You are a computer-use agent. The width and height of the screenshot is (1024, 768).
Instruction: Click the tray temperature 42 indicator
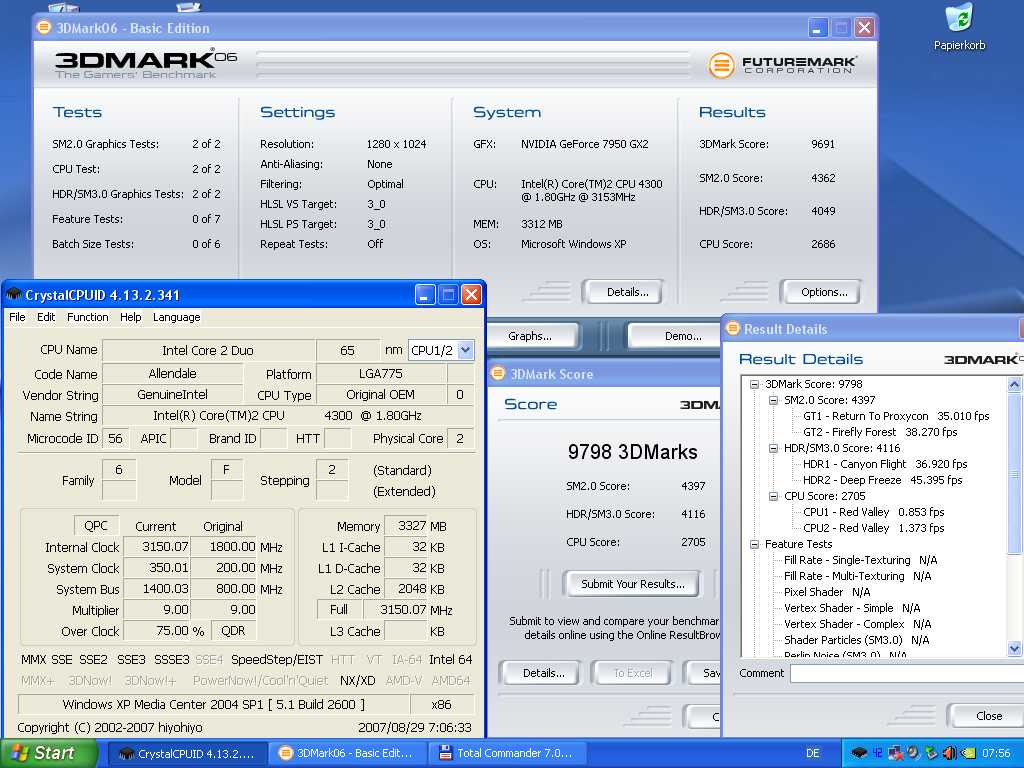(x=877, y=753)
